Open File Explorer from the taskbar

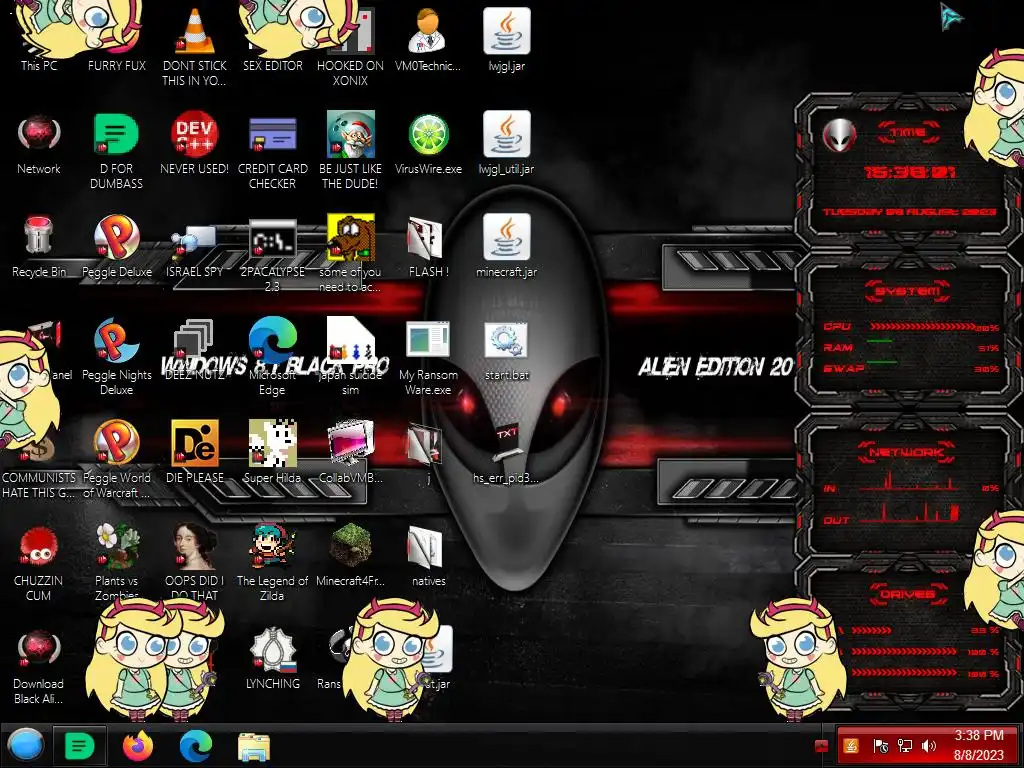[254, 746]
